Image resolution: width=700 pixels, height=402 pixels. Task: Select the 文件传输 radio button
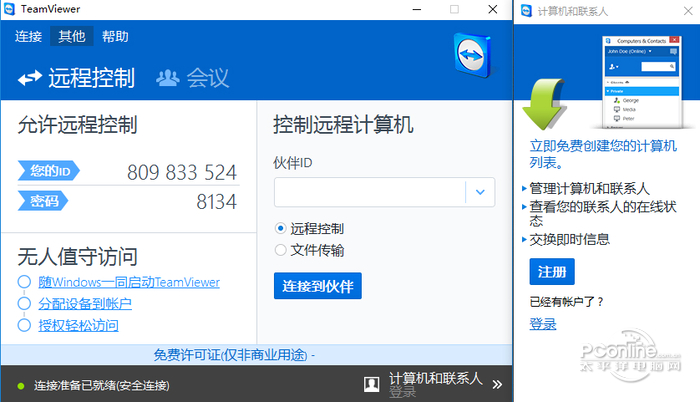(280, 250)
